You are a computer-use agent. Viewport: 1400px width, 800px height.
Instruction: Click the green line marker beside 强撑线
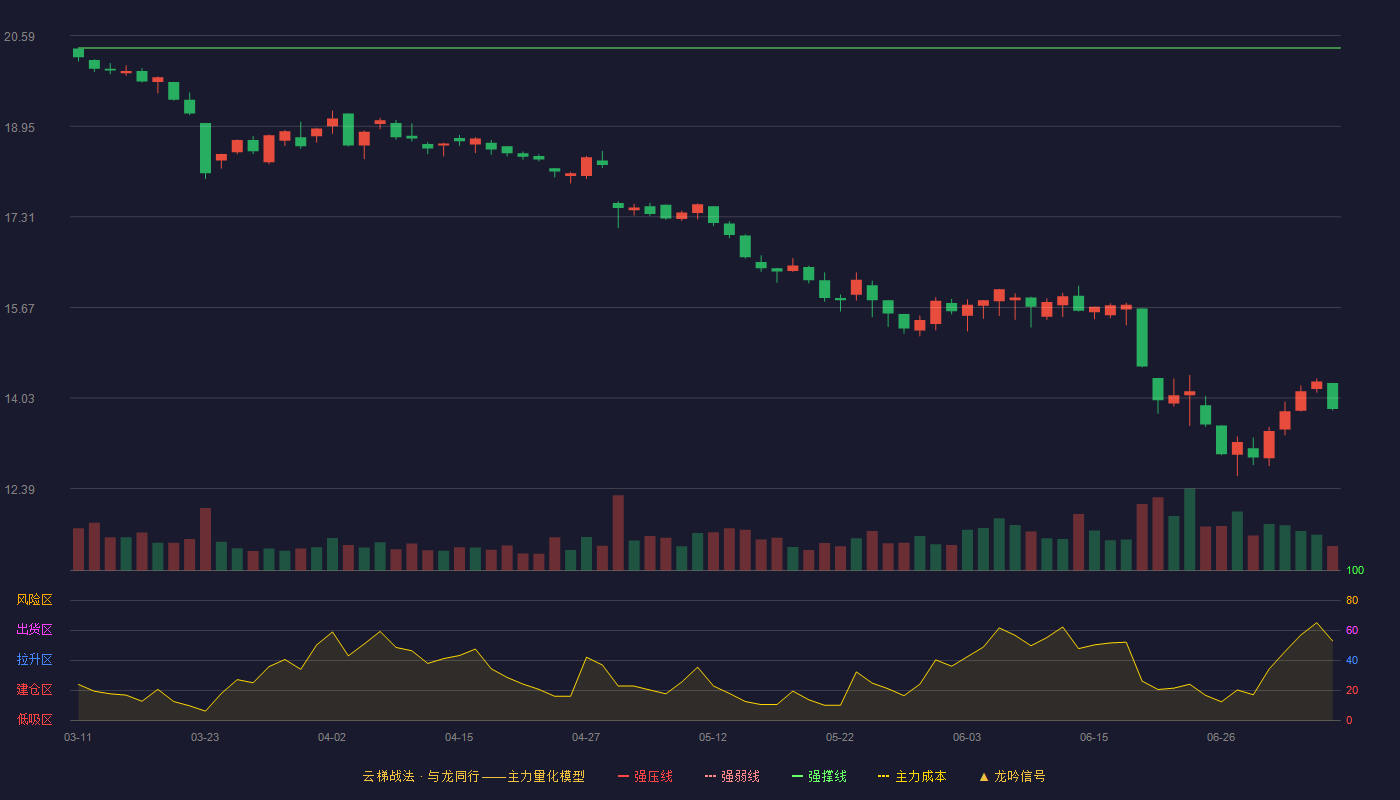tap(797, 776)
